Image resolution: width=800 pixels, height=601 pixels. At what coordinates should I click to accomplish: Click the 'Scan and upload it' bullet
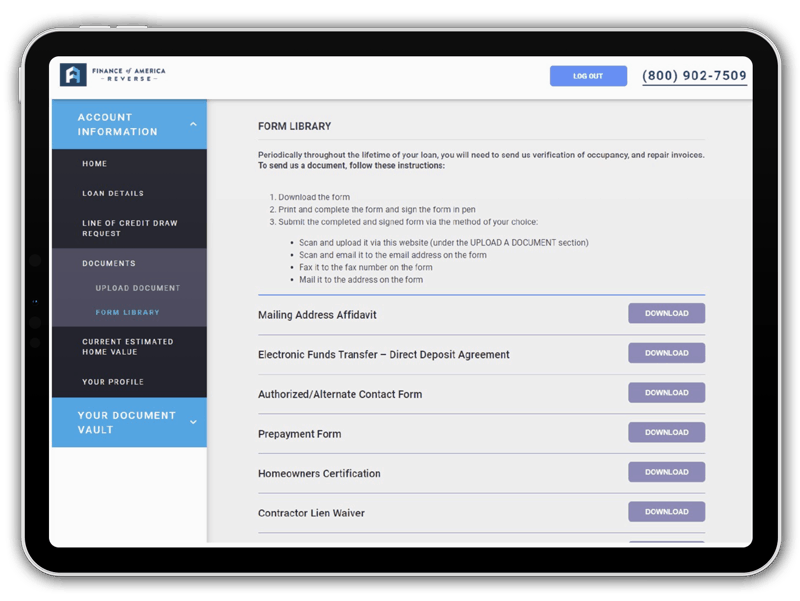point(443,243)
